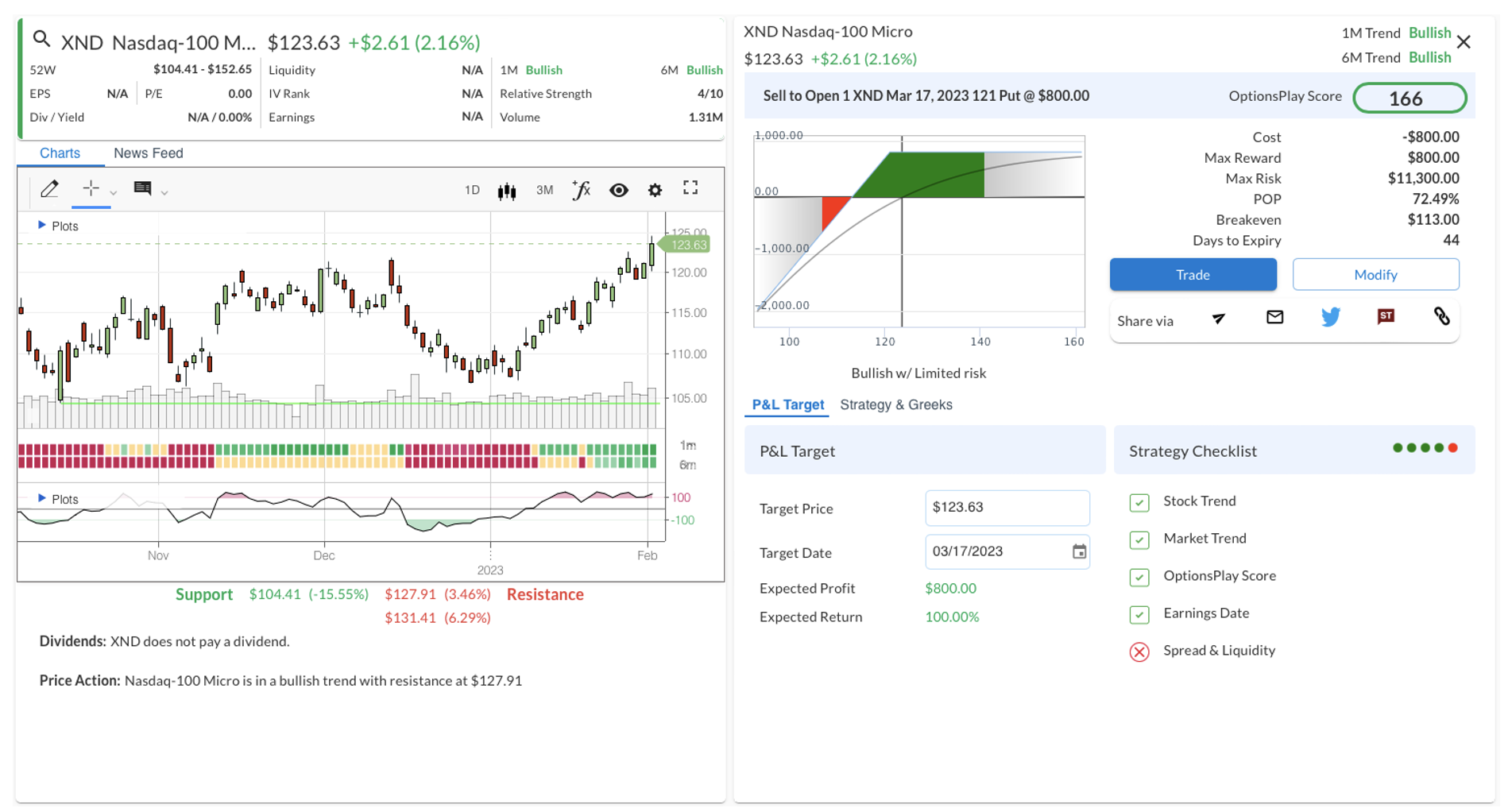Open the P&L Target tab

click(x=787, y=404)
